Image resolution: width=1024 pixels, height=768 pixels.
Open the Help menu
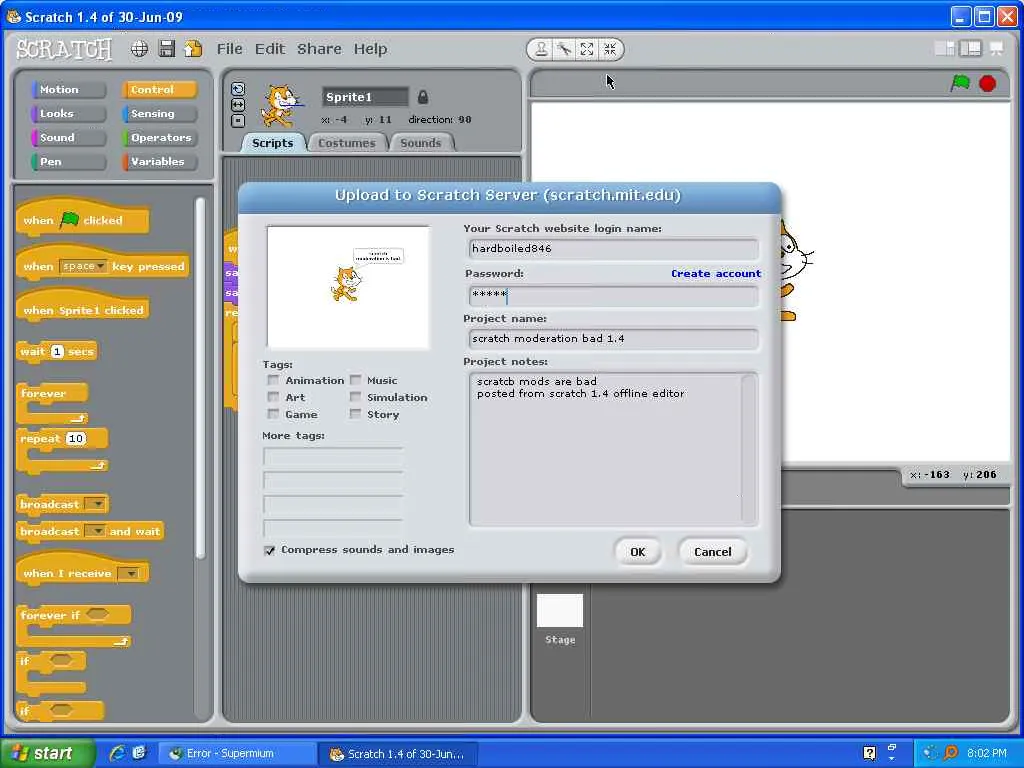370,49
